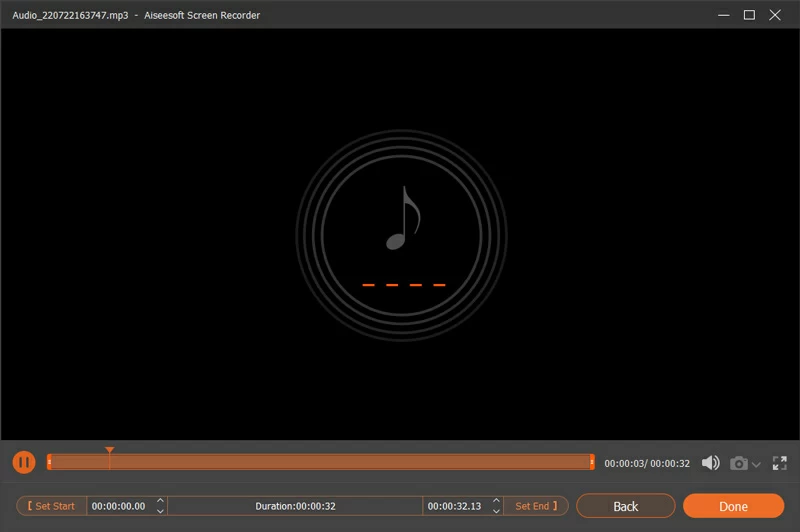Increase the end time with up arrow
Image resolution: width=800 pixels, height=532 pixels.
[495, 501]
